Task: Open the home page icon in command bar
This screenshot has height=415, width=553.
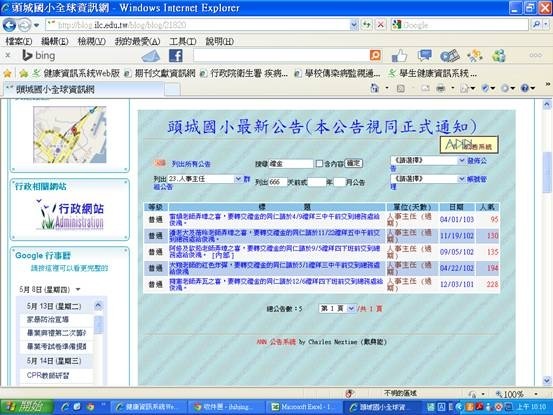Action: pos(375,88)
